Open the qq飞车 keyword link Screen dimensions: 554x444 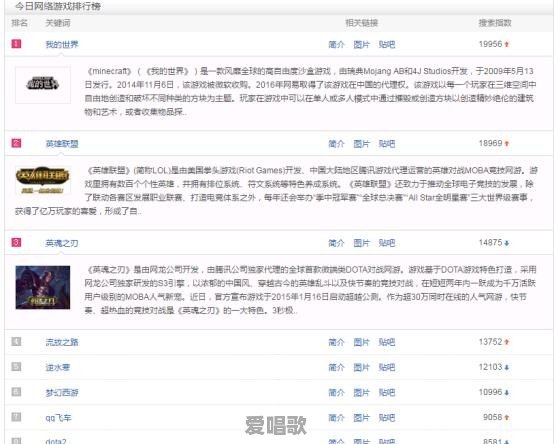pos(58,418)
